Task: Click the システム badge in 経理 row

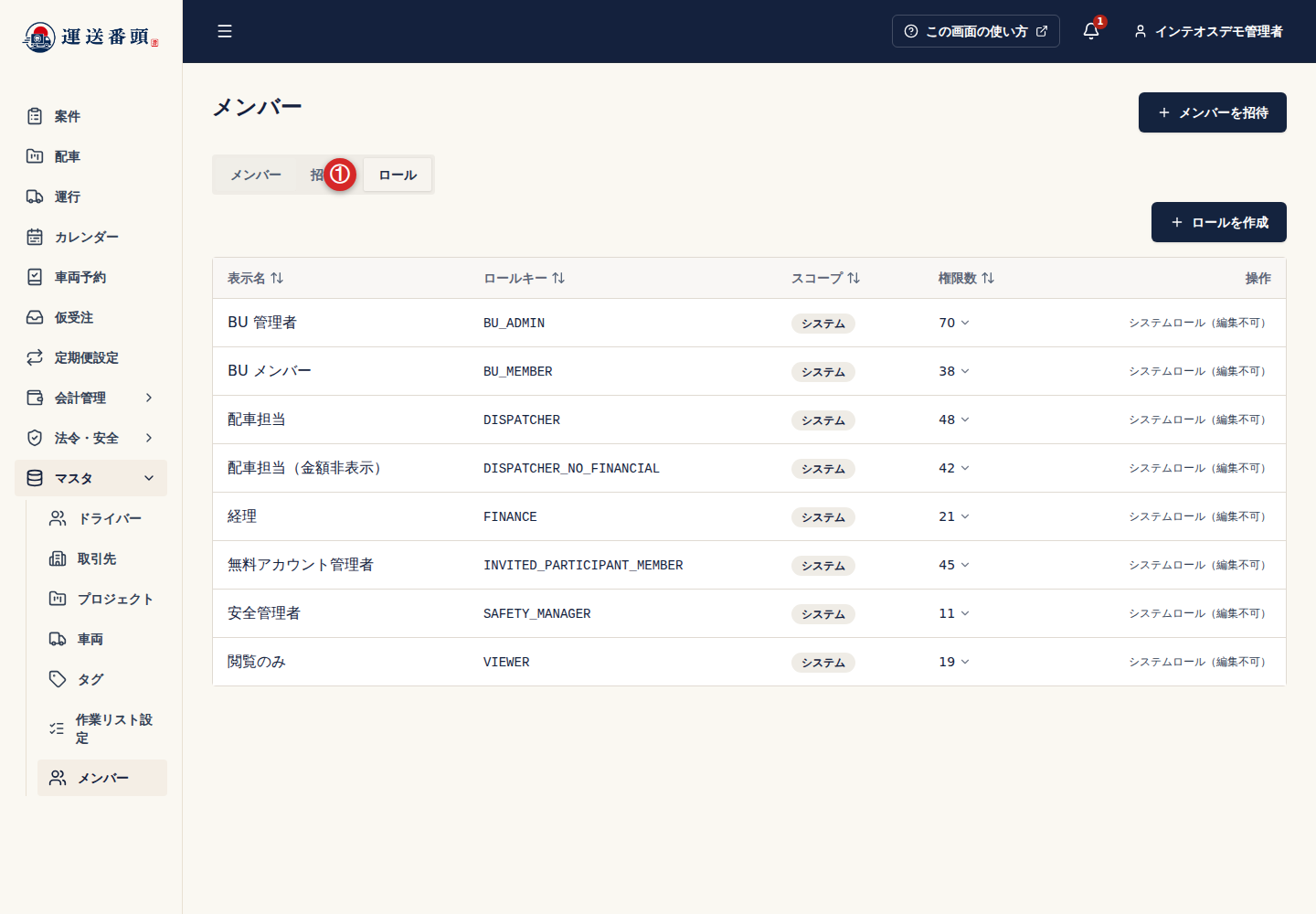Action: 823,517
